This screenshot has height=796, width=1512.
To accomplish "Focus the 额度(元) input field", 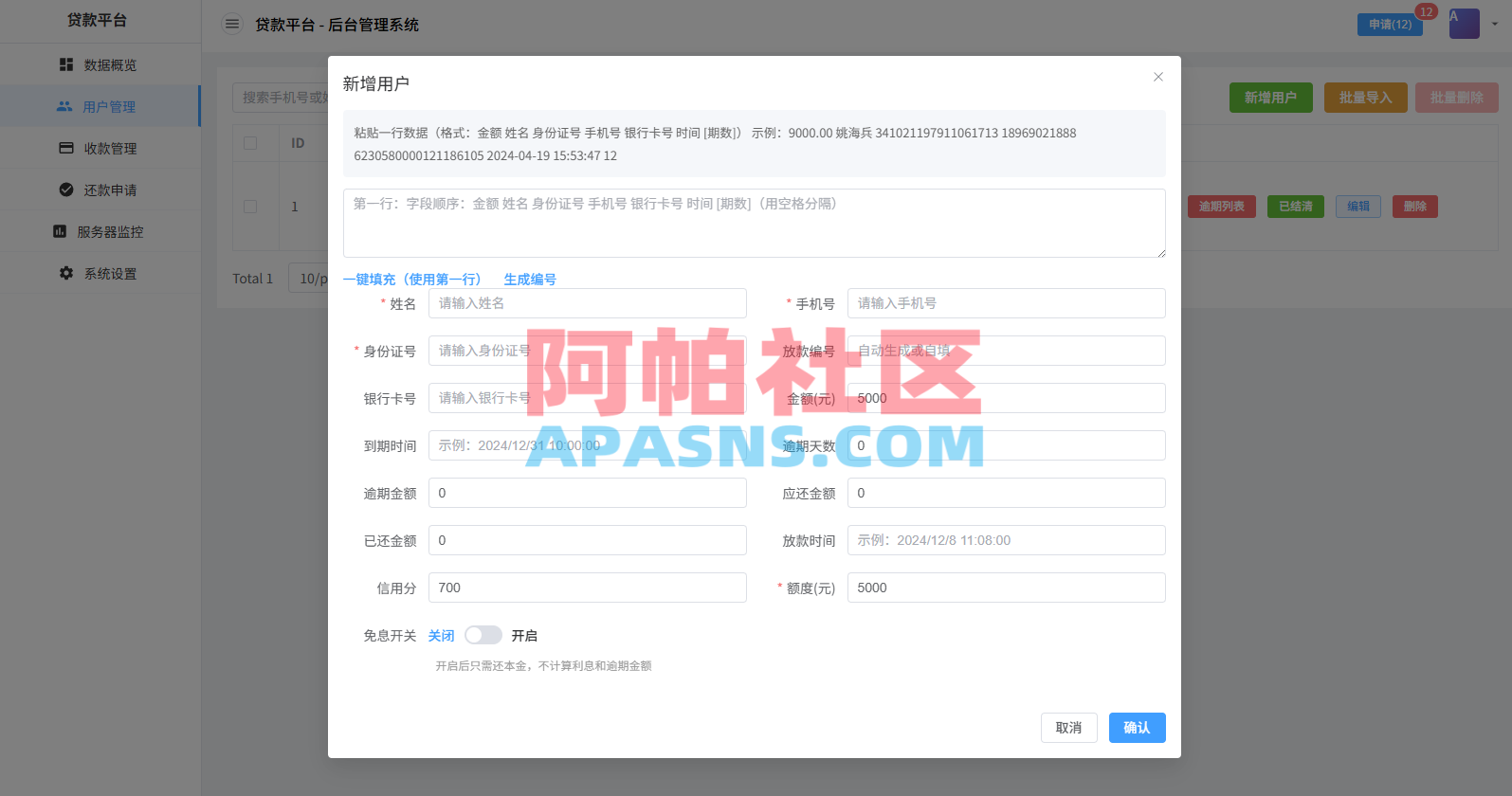I will [1007, 588].
